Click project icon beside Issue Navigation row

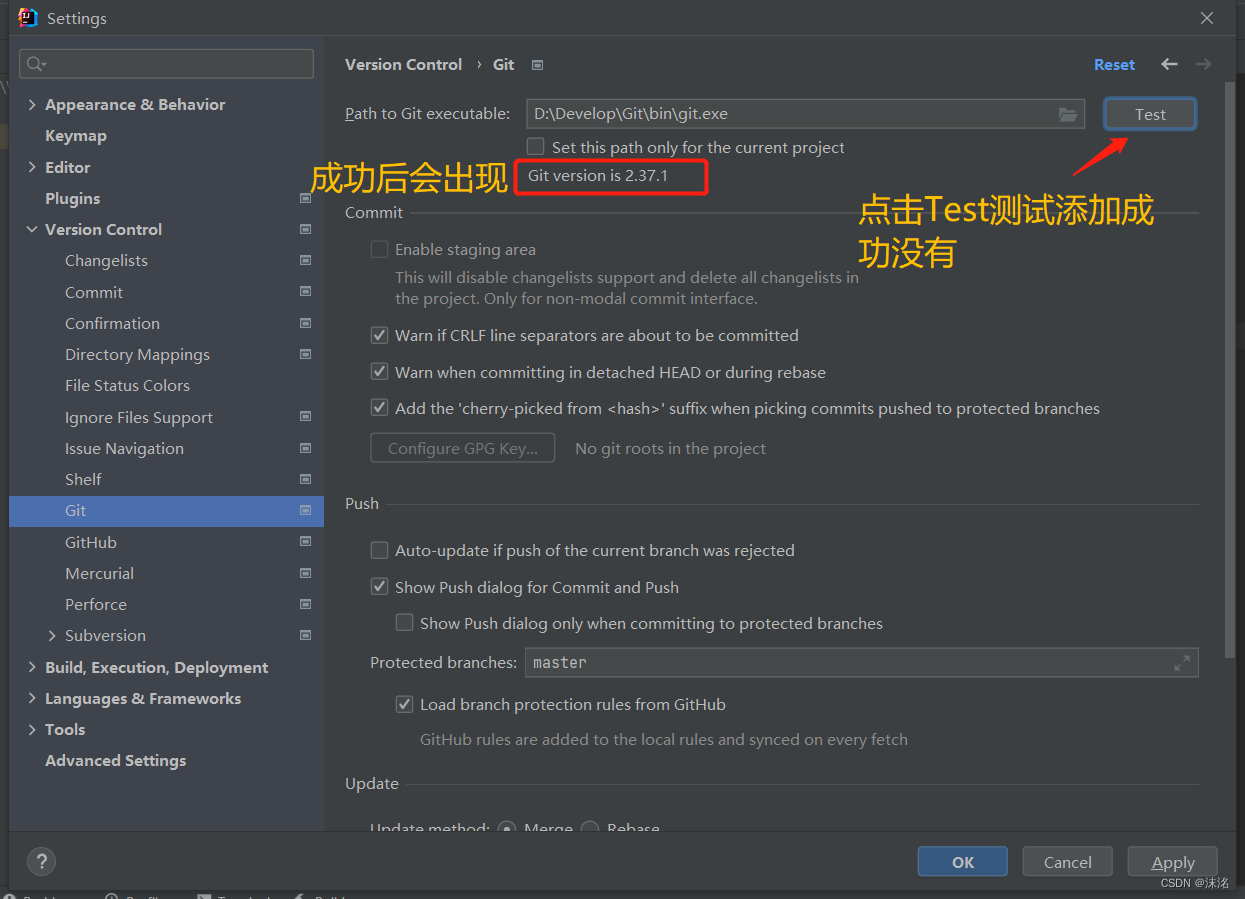tap(305, 448)
